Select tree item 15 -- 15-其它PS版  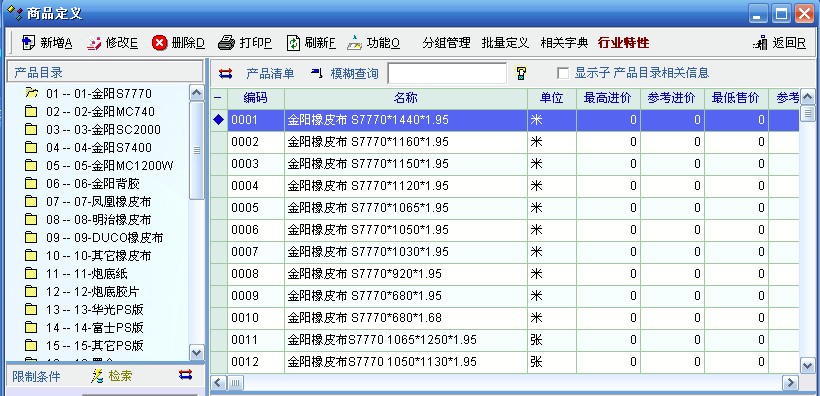coord(95,345)
